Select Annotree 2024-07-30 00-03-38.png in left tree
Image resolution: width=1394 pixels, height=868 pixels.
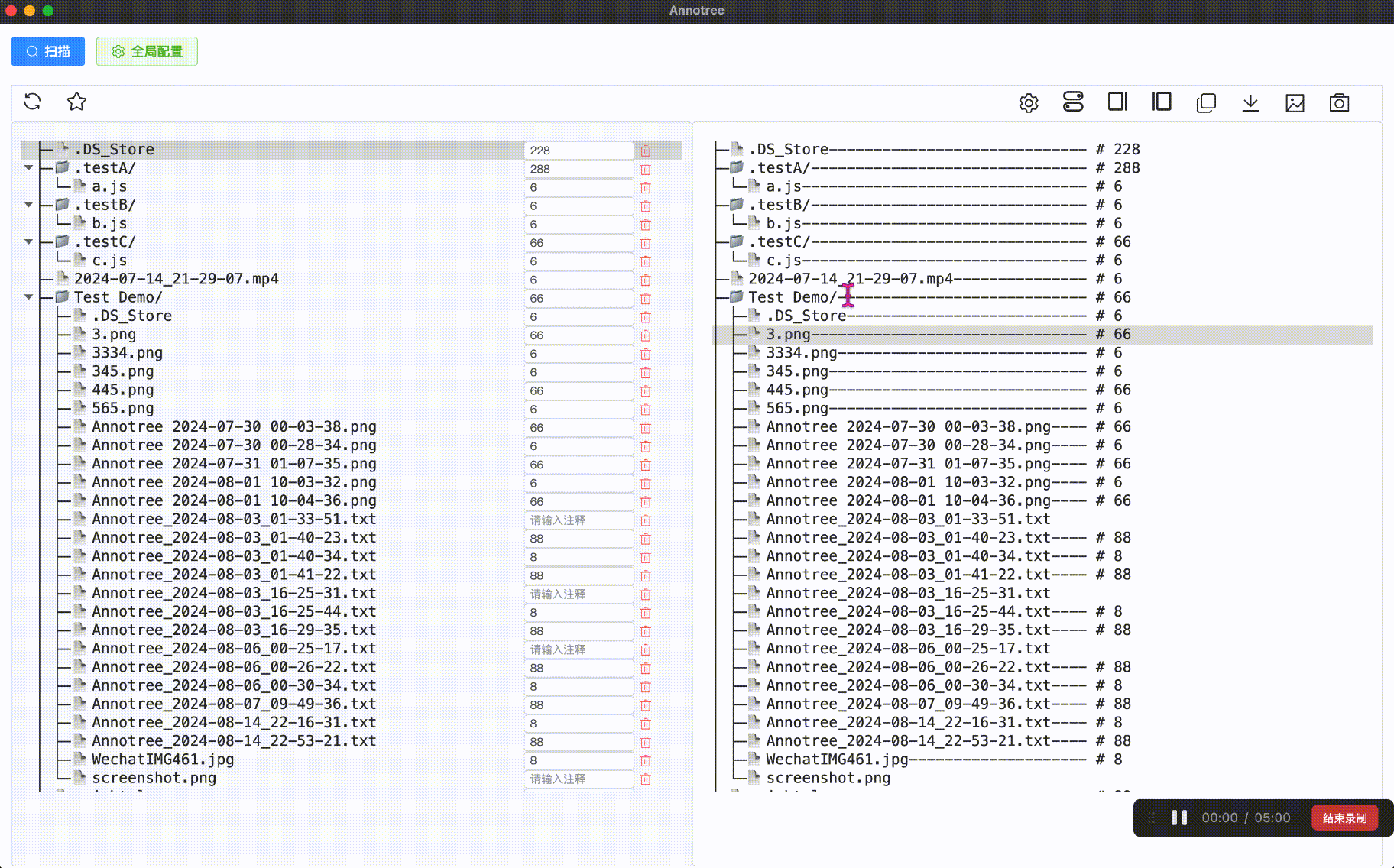point(234,426)
